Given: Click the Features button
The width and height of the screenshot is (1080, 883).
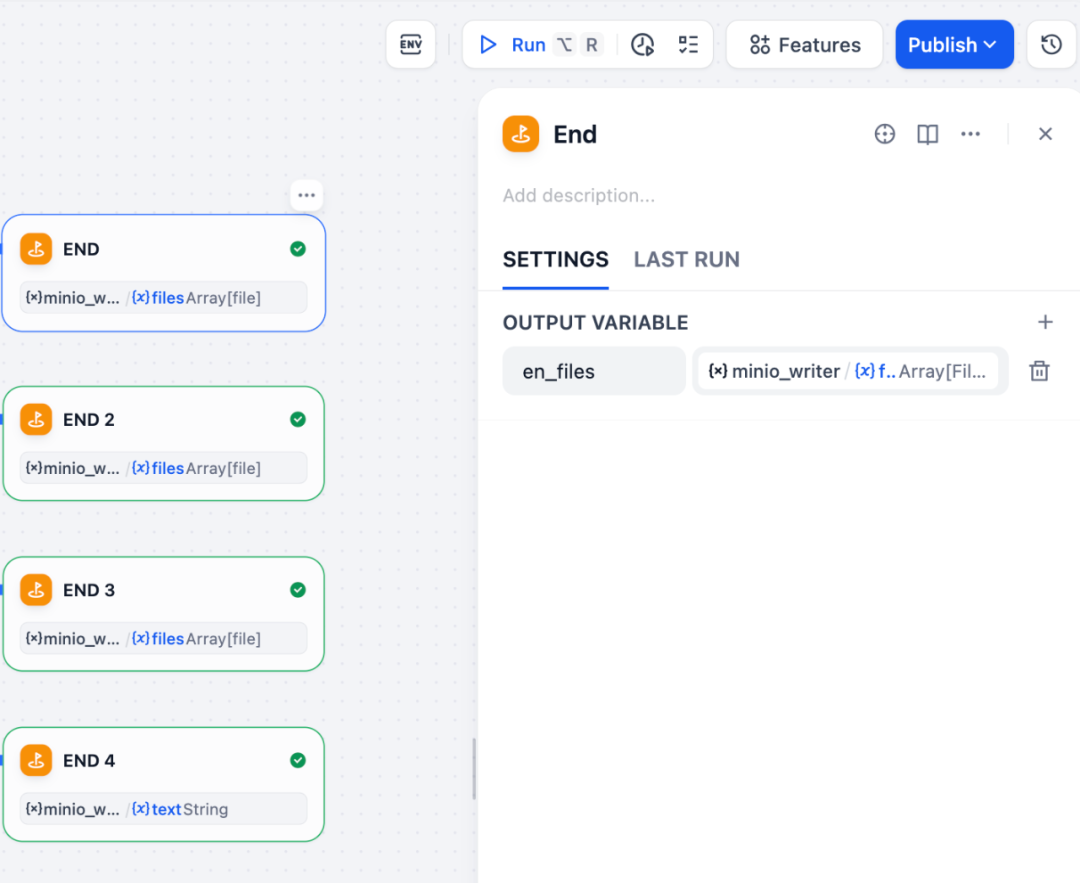Looking at the screenshot, I should (x=804, y=44).
